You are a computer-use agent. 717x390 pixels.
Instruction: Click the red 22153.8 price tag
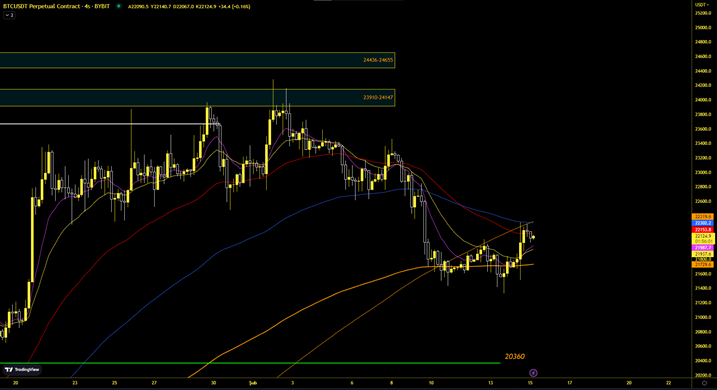point(703,230)
